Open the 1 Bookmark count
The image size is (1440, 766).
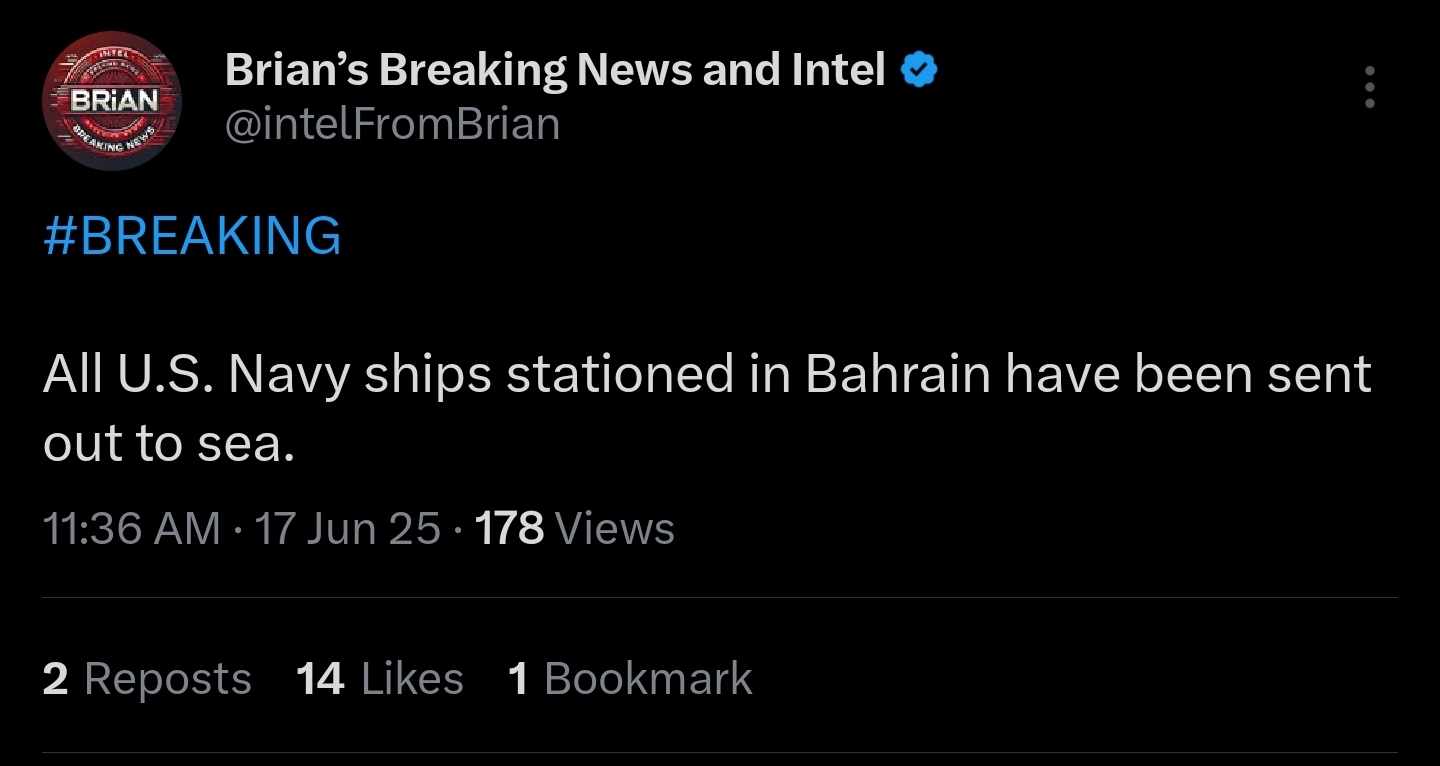(x=630, y=678)
